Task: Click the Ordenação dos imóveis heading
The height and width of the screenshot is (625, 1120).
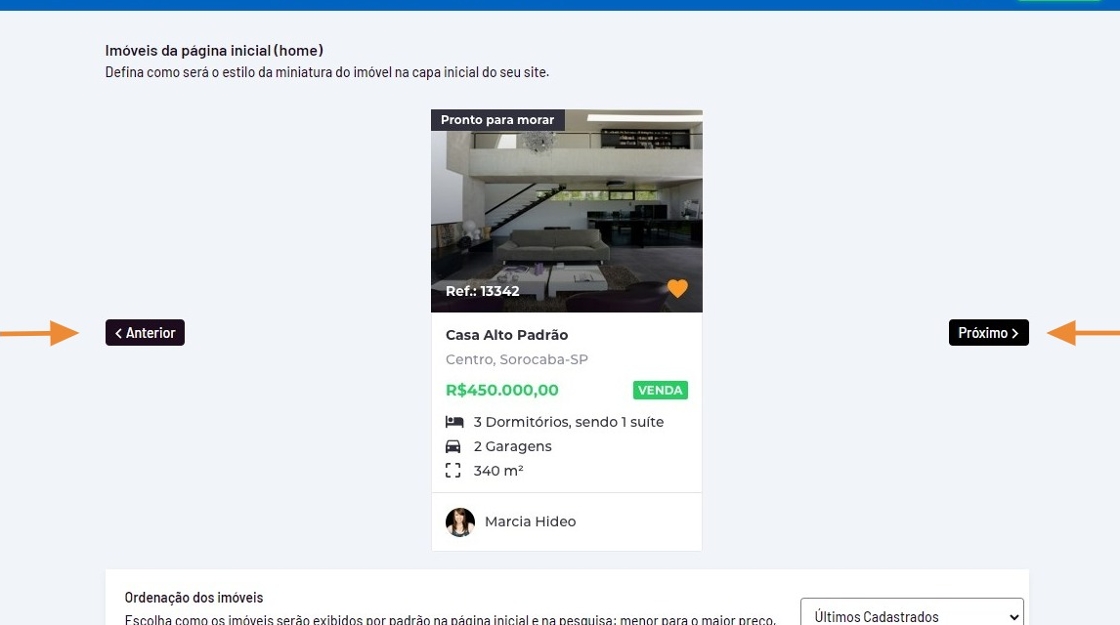Action: click(x=193, y=597)
